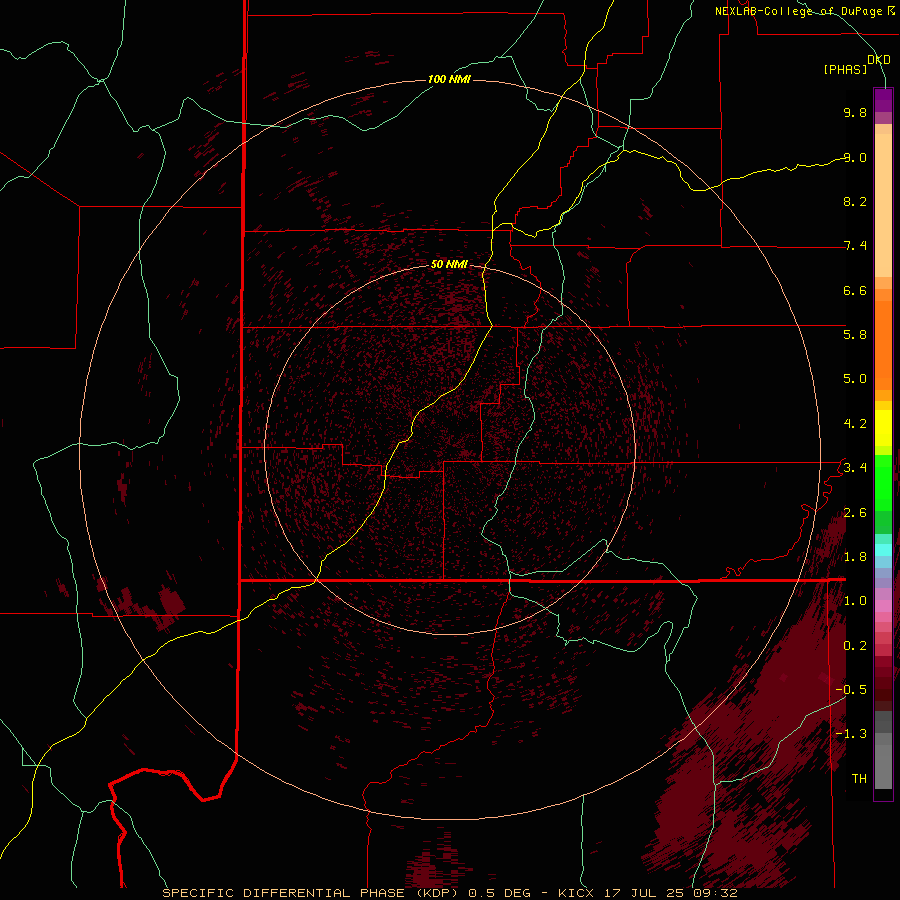Click the 5.0 value on the color scale
900x900 pixels.
click(855, 379)
